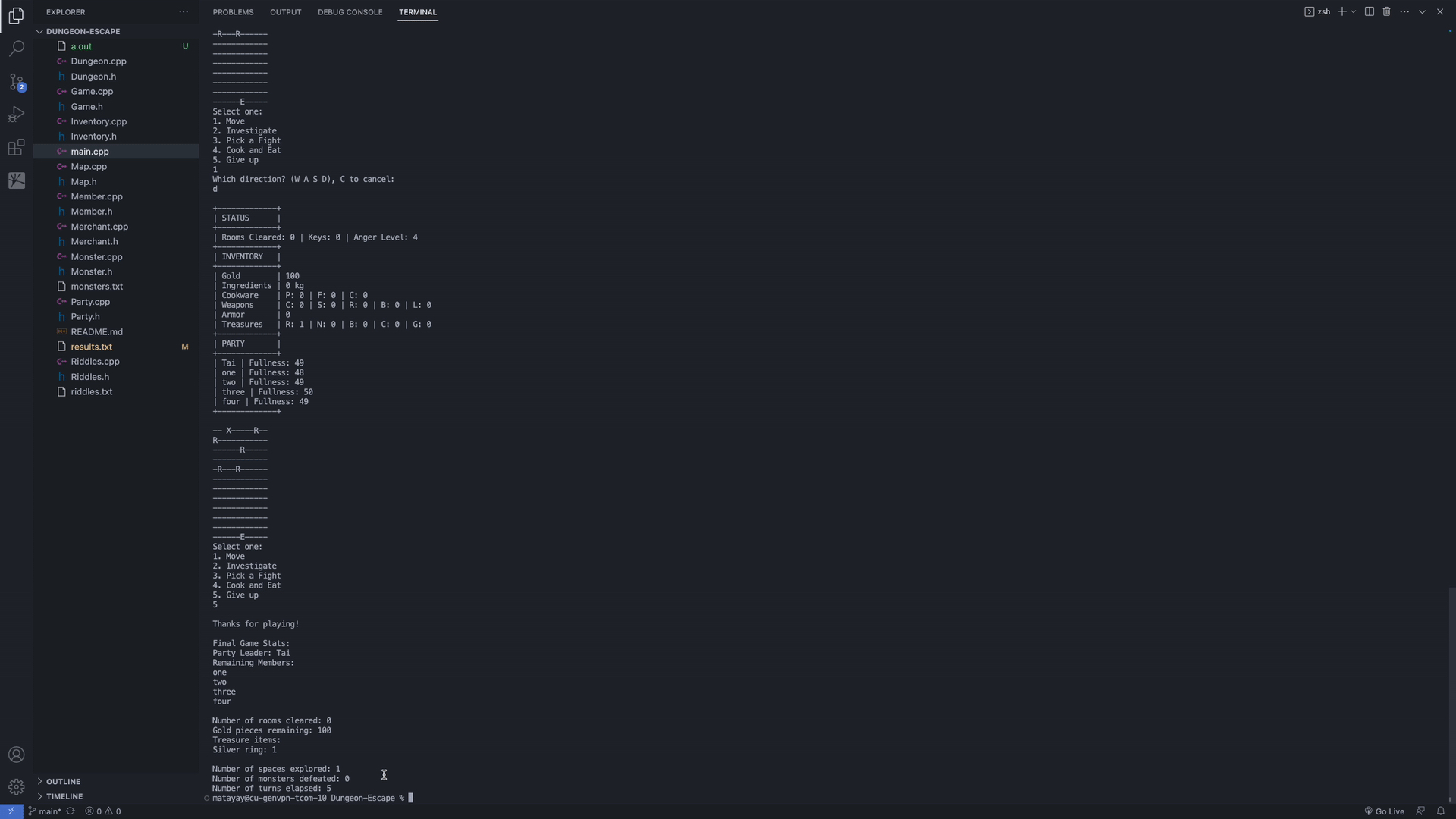Toggle maximize panel size chevron

point(1423,11)
